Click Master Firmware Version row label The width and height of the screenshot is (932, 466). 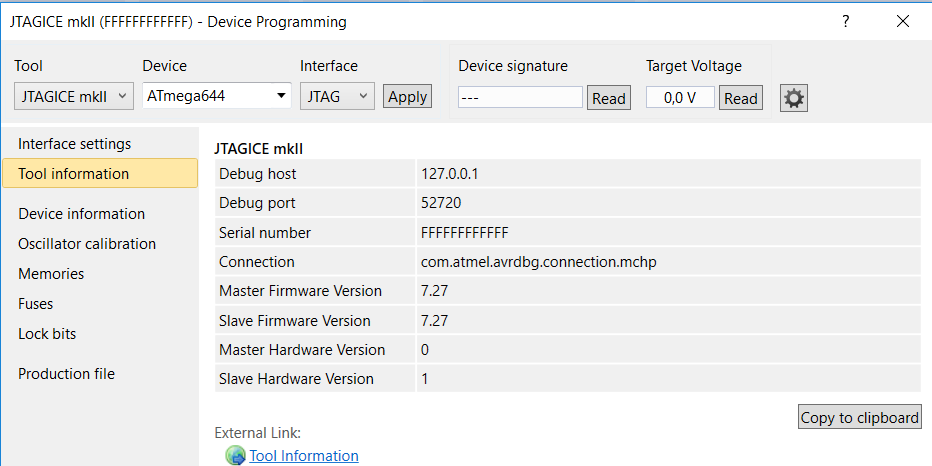pos(300,291)
